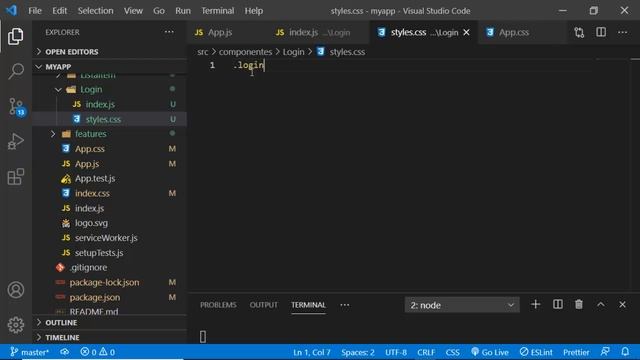Open package-lock.json in the explorer
The height and width of the screenshot is (360, 640).
(104, 282)
